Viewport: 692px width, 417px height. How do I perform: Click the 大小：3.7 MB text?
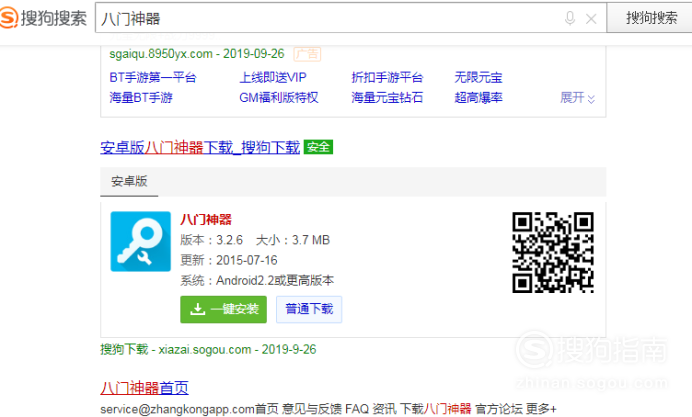[x=293, y=240]
